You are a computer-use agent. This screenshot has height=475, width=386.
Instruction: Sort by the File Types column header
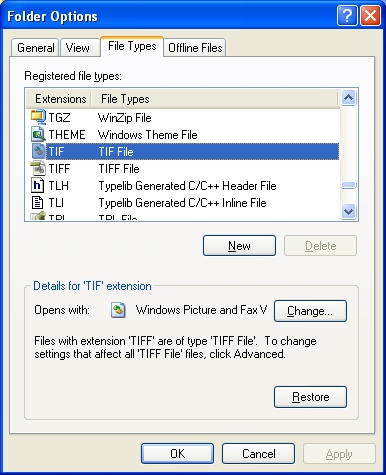(215, 99)
